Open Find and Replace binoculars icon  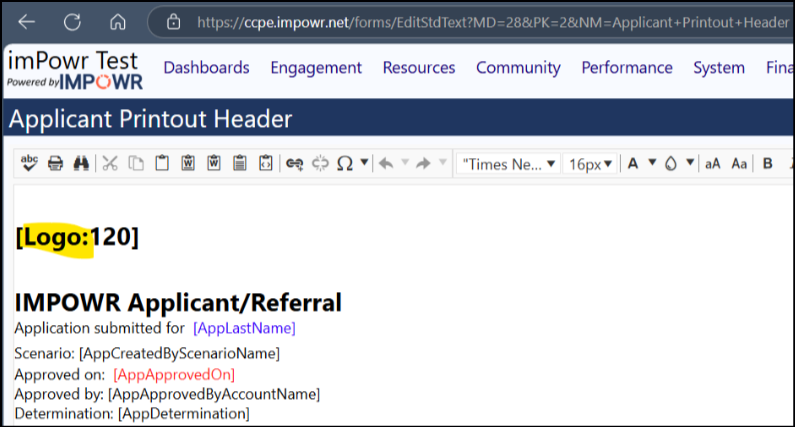click(x=81, y=163)
